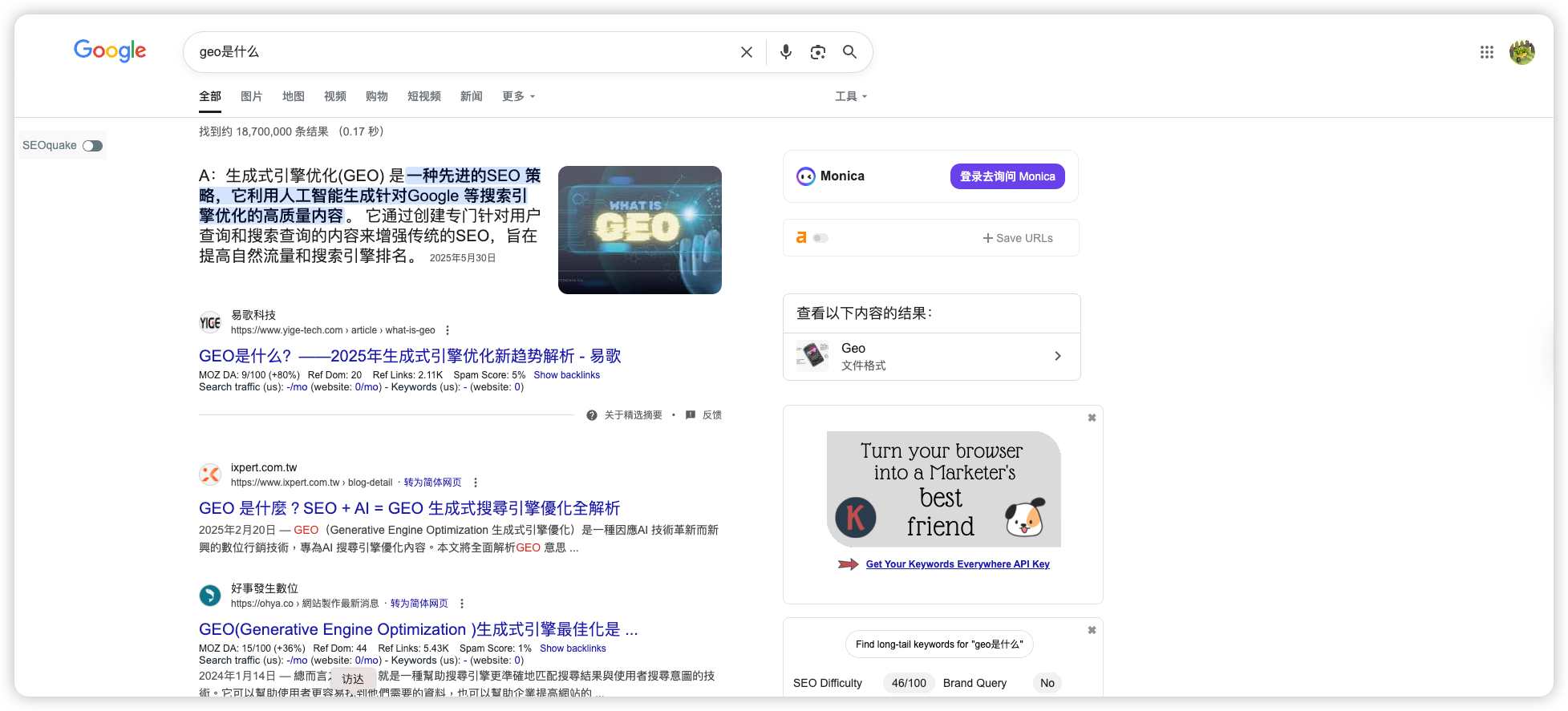Open GEO是什么？2025年生成式引擎优化 result
Screen dimensions: 1568x711
point(410,356)
